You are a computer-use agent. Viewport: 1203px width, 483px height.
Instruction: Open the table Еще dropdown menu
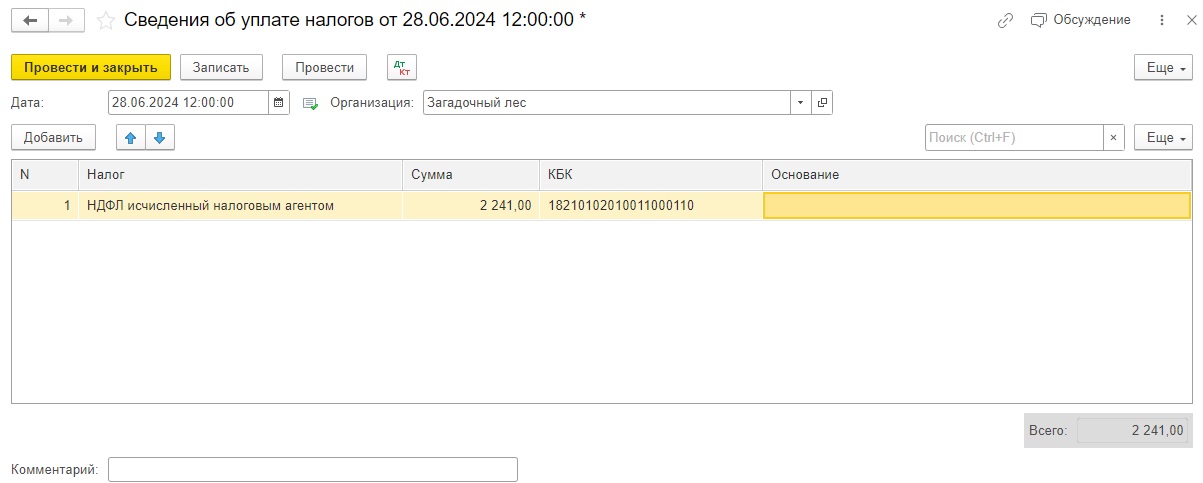tap(1163, 137)
